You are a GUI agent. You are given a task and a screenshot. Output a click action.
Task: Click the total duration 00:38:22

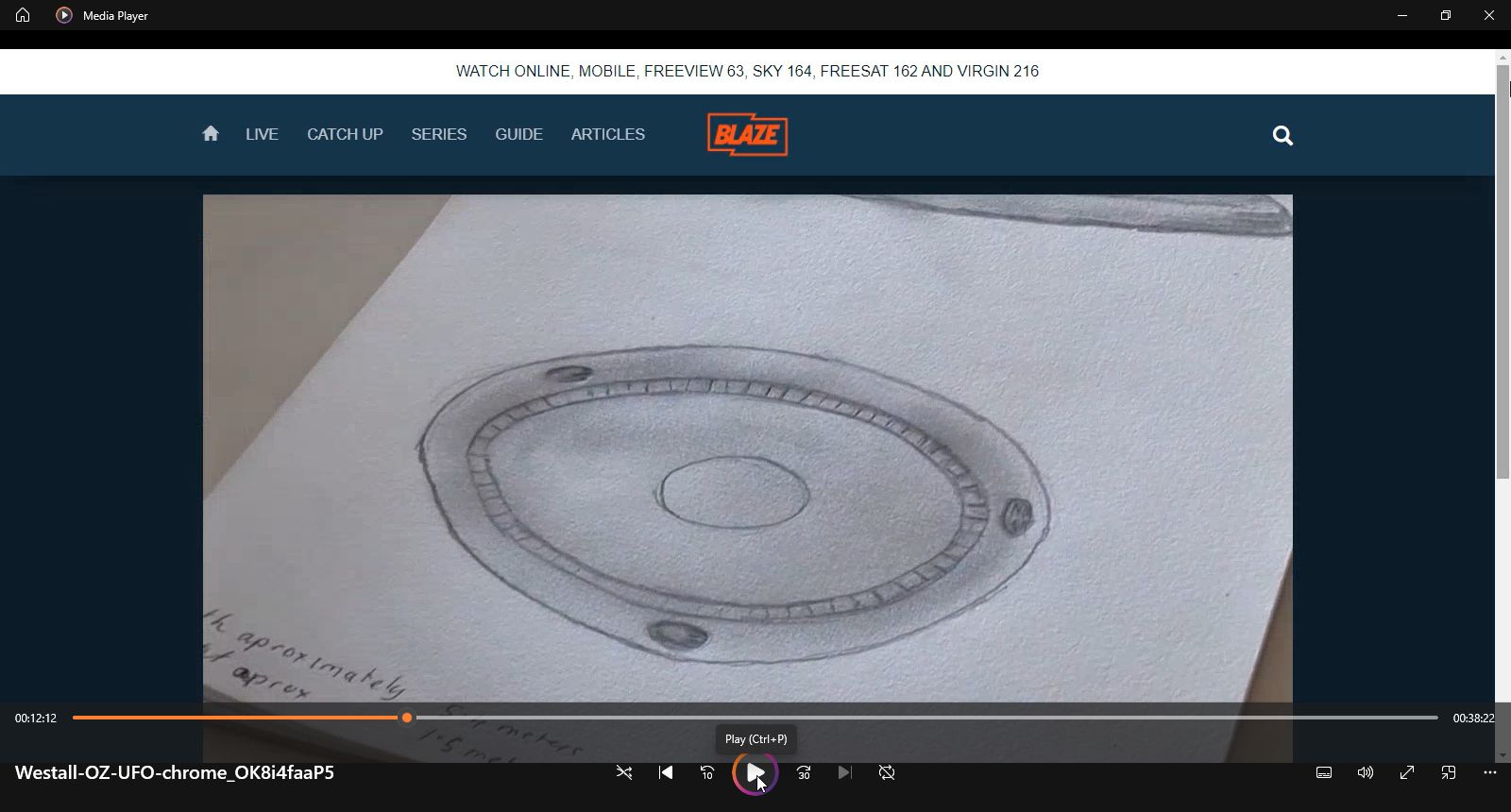pos(1473,719)
